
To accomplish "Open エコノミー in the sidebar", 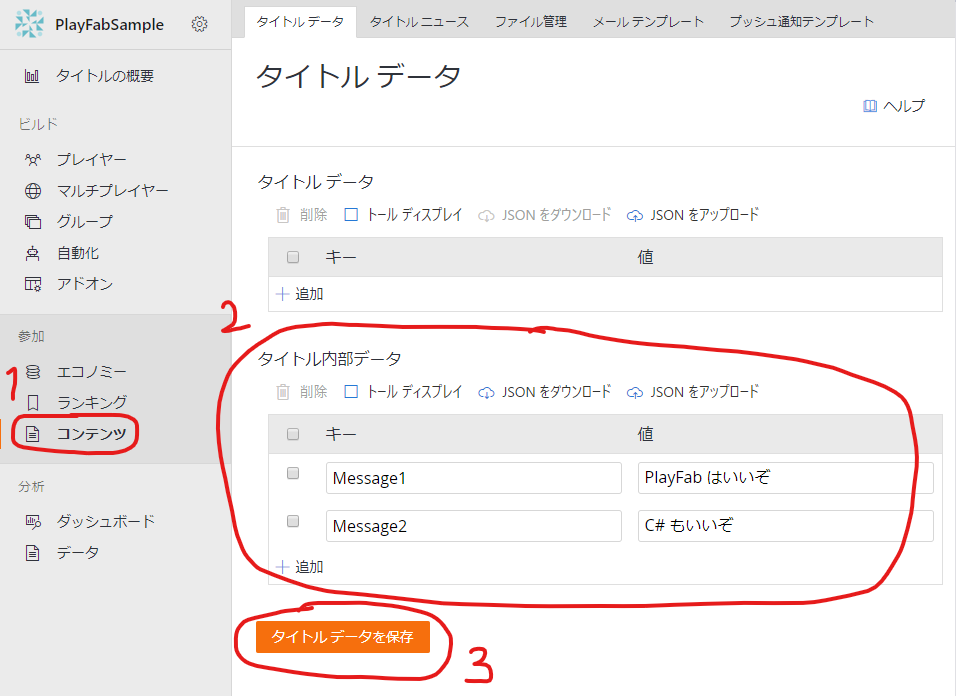I will click(x=91, y=372).
